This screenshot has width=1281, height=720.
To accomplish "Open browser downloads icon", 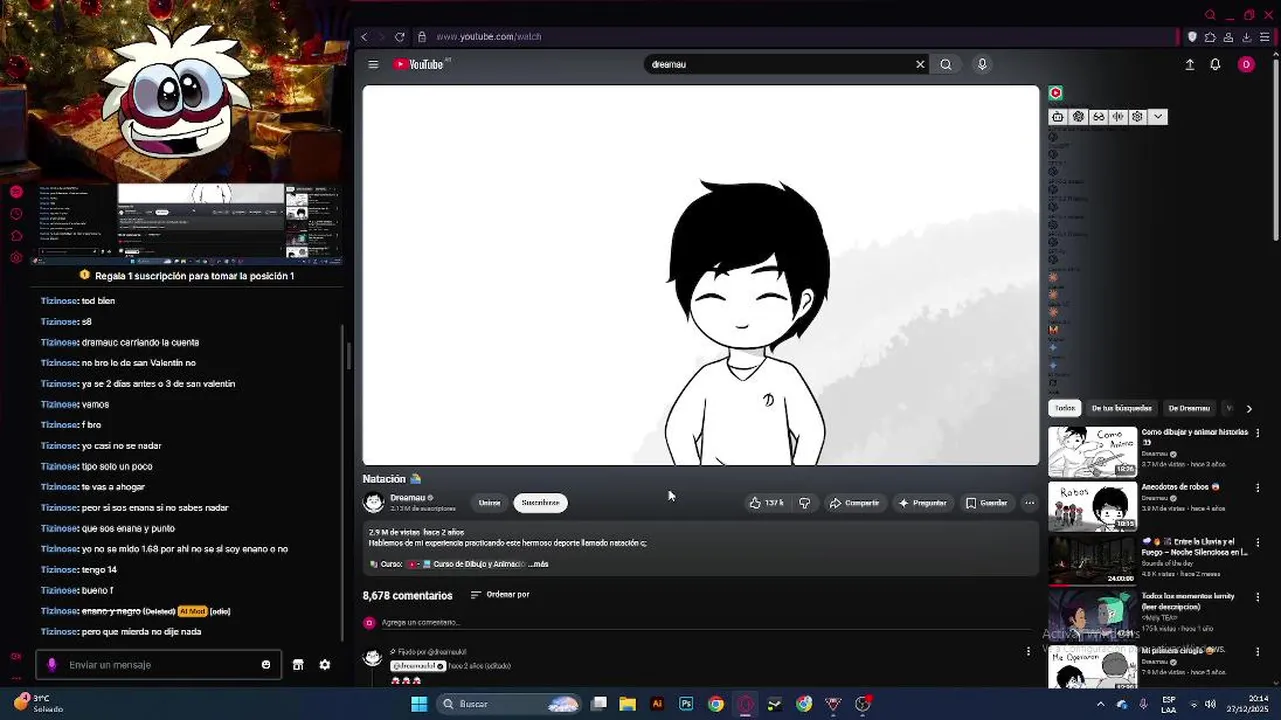I will pos(1246,37).
